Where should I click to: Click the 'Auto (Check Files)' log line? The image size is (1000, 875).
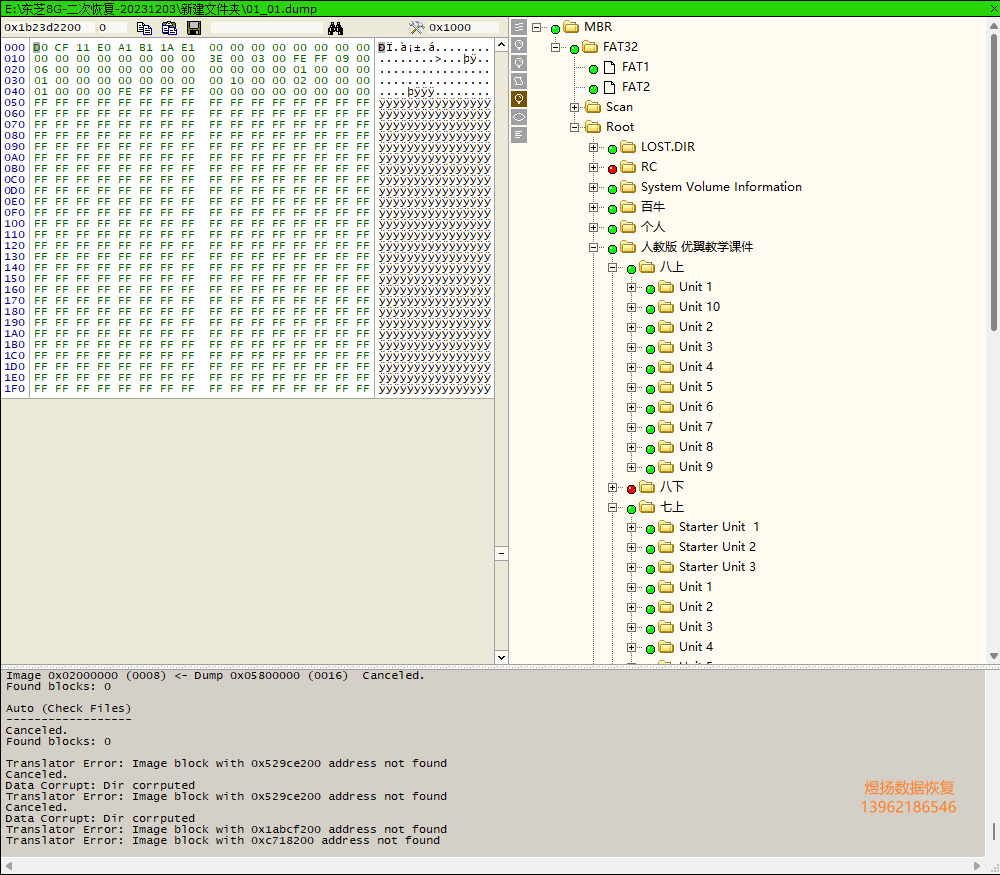click(68, 709)
